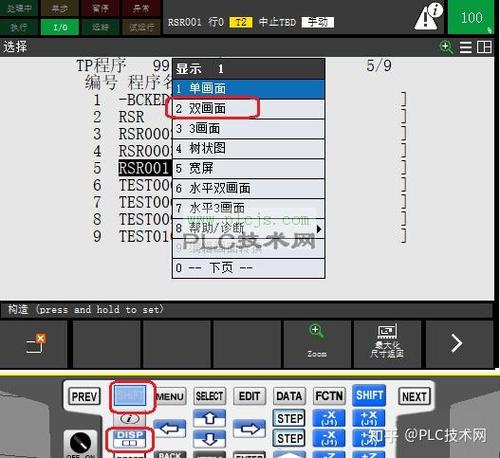Click the 执行 status indicator
The image size is (500, 458).
point(19,27)
